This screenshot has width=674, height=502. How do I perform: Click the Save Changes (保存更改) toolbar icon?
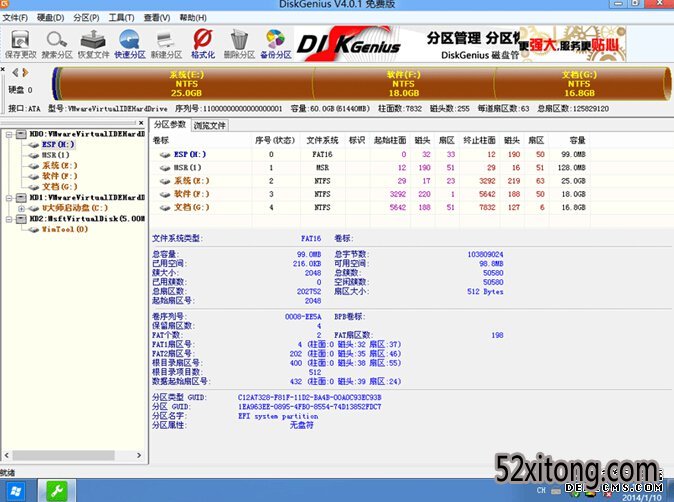click(x=20, y=43)
